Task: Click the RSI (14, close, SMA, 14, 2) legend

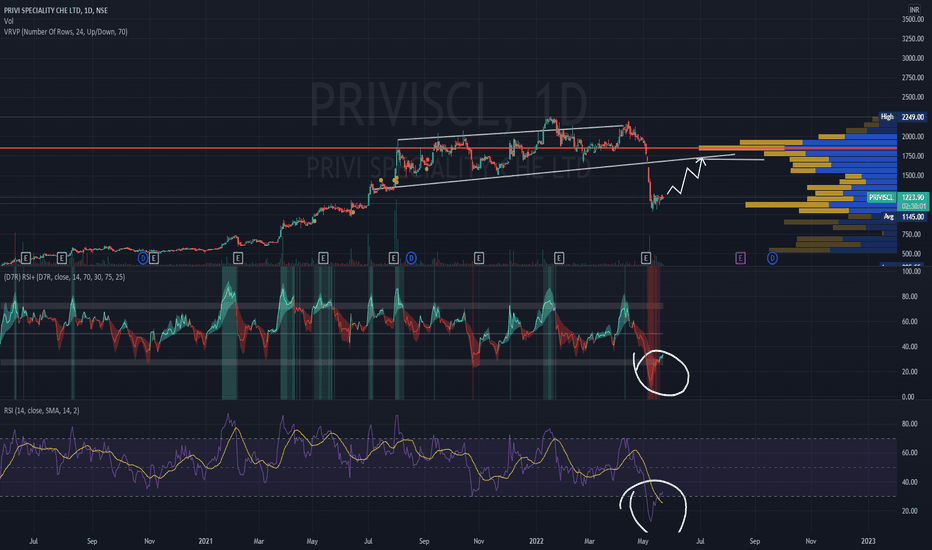Action: click(42, 411)
